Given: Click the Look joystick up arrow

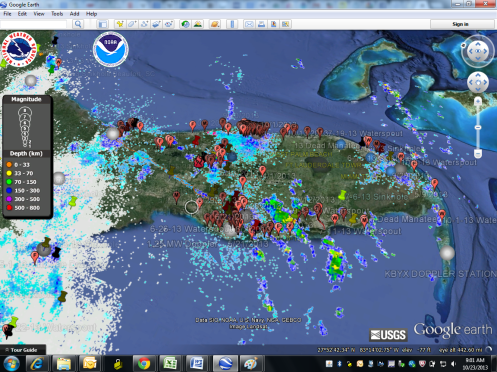Looking at the screenshot, I should (x=478, y=44).
